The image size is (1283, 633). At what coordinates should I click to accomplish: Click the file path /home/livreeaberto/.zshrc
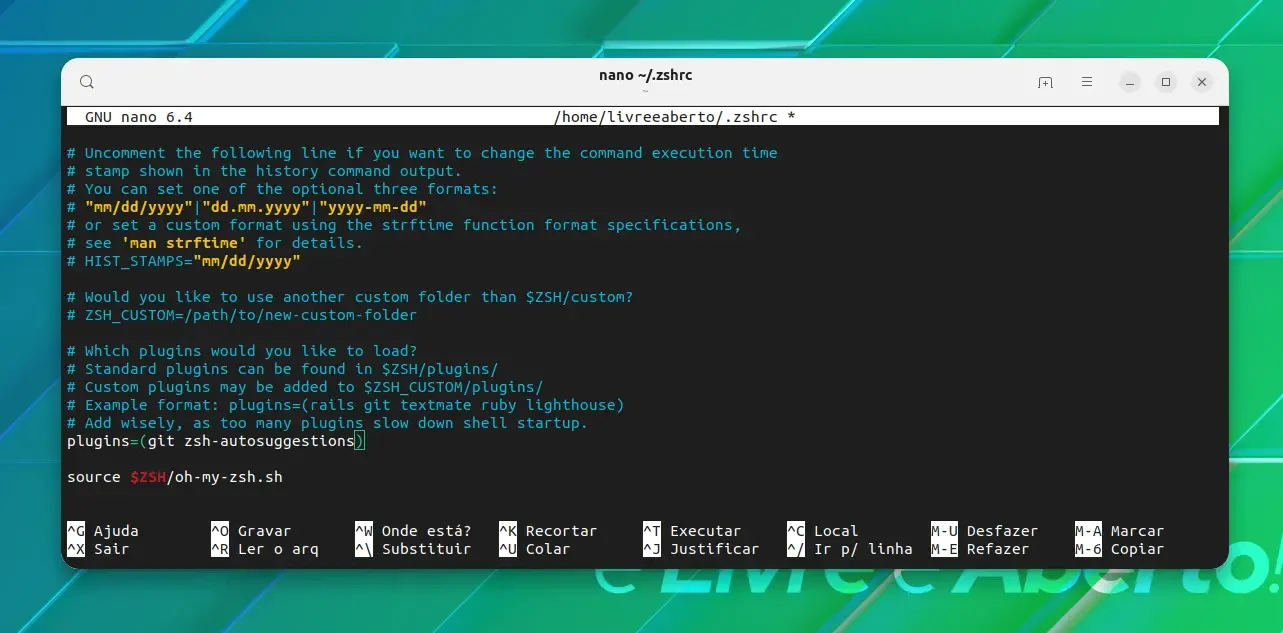point(665,117)
